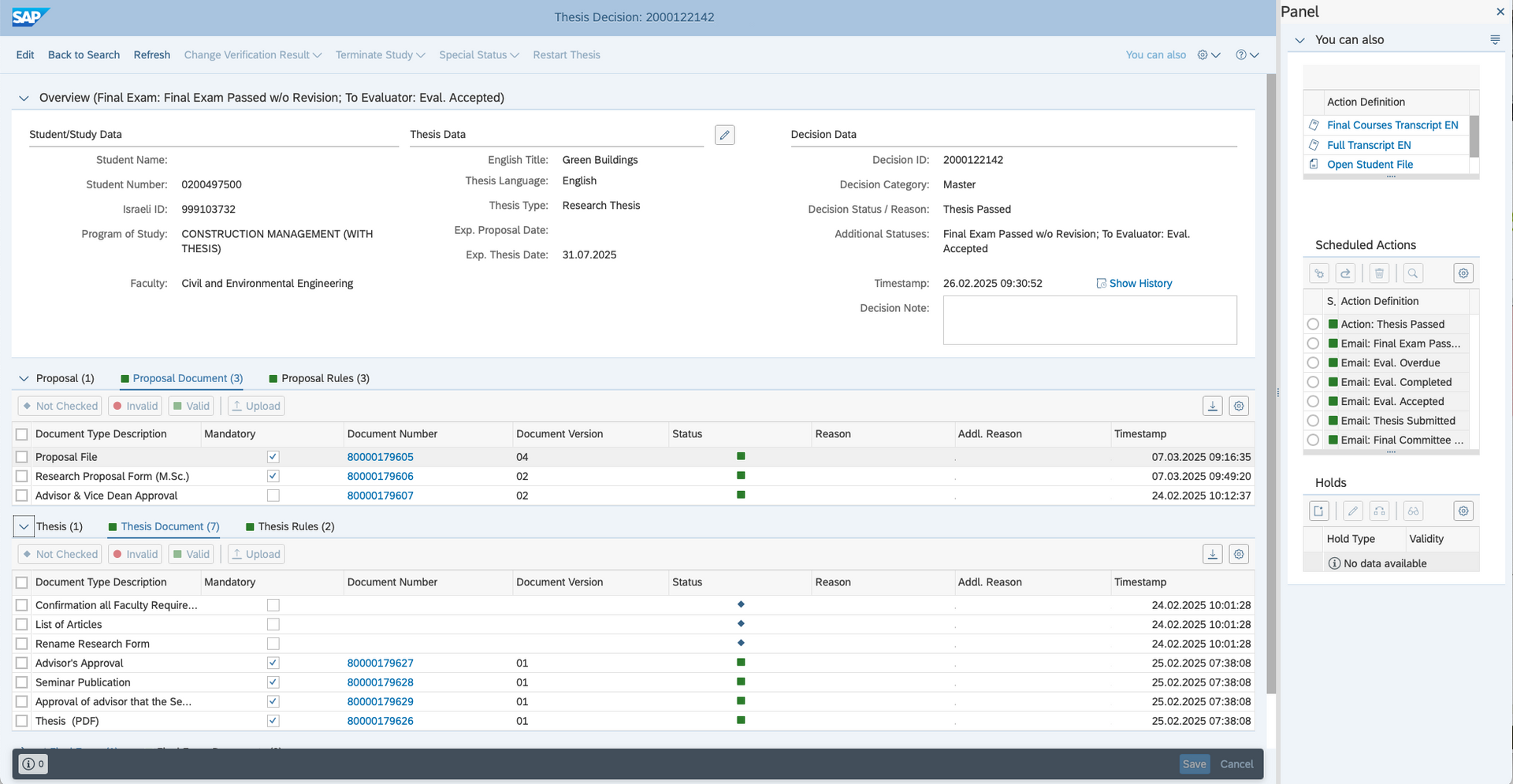Click the green status square for Proposal File
Screen dimensions: 1513x784
(x=741, y=456)
